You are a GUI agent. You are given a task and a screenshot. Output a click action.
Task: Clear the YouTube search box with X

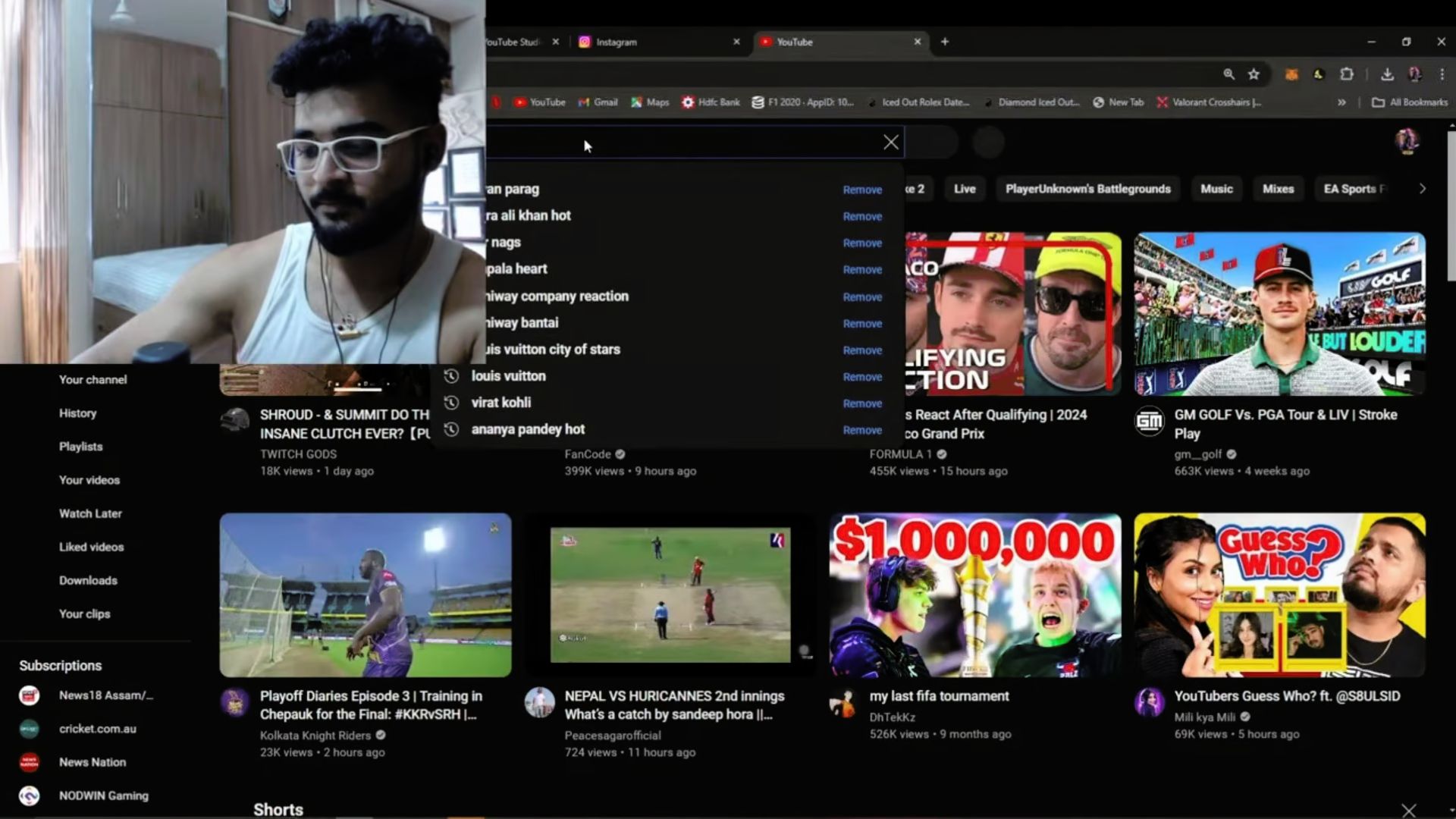point(891,143)
